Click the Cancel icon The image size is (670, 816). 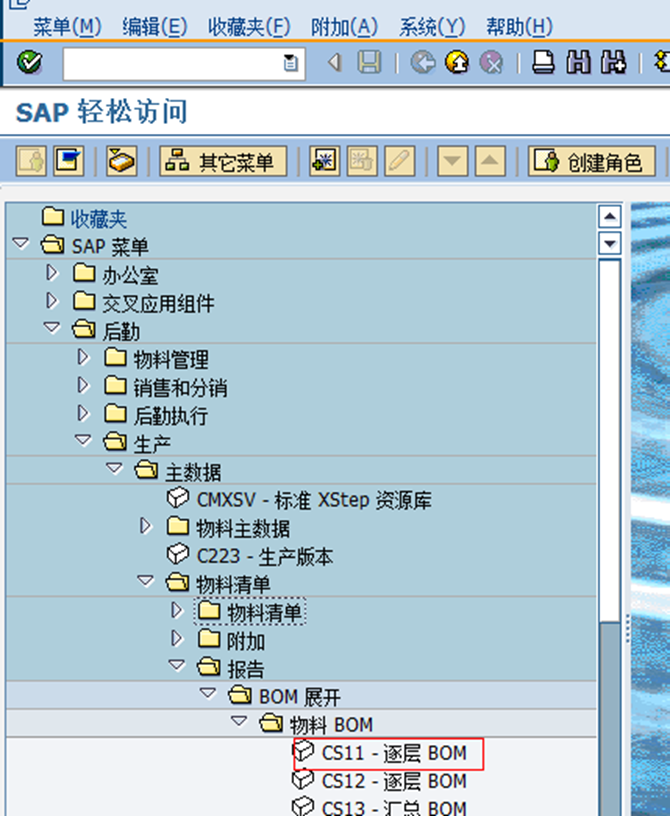pos(491,62)
